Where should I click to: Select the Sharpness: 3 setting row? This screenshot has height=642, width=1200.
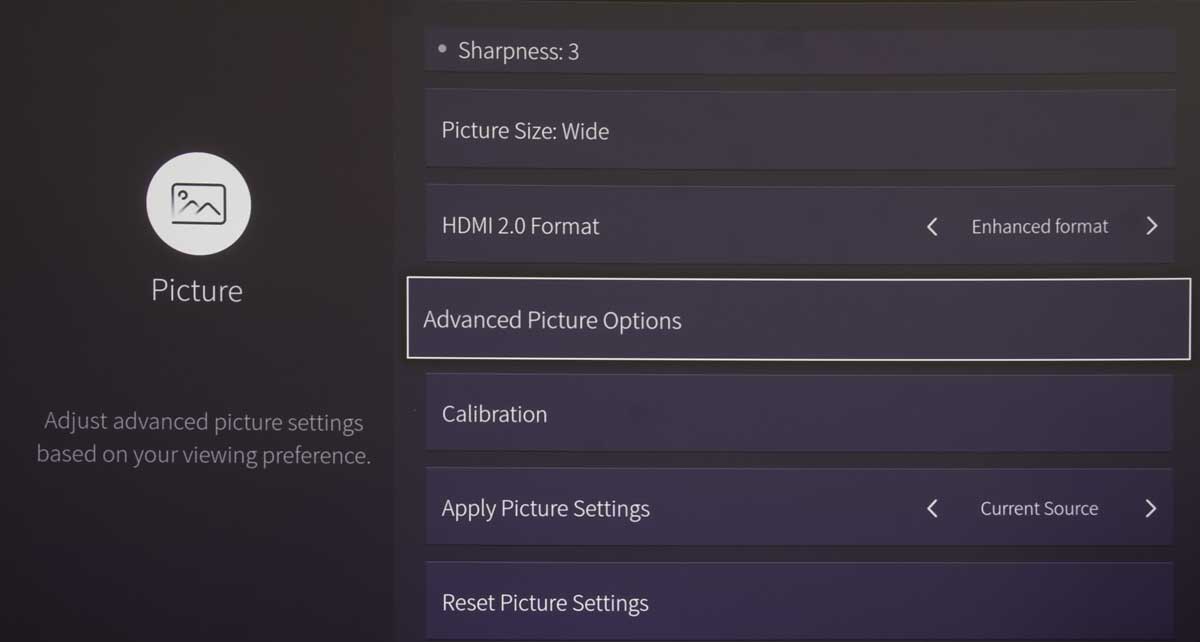click(x=799, y=50)
